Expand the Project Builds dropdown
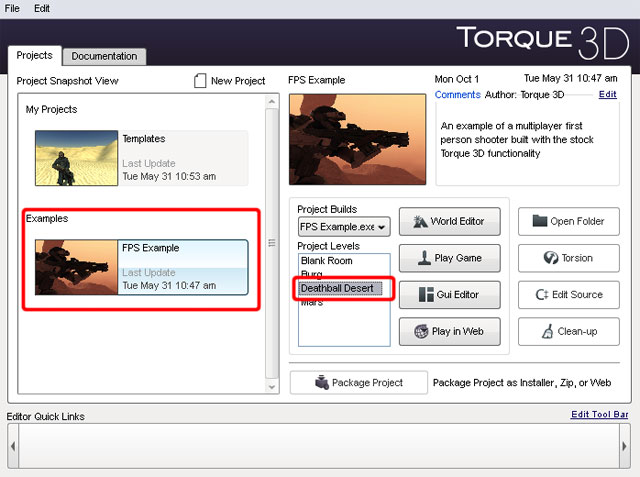 click(x=382, y=227)
